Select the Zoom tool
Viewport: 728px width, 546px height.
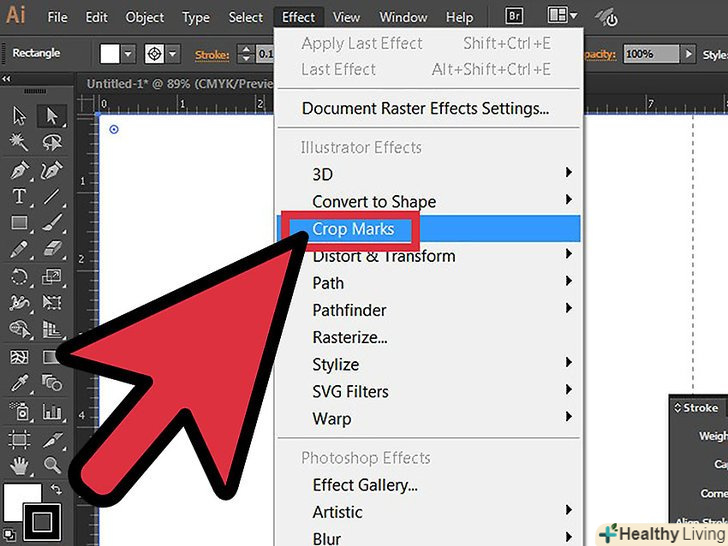52,465
